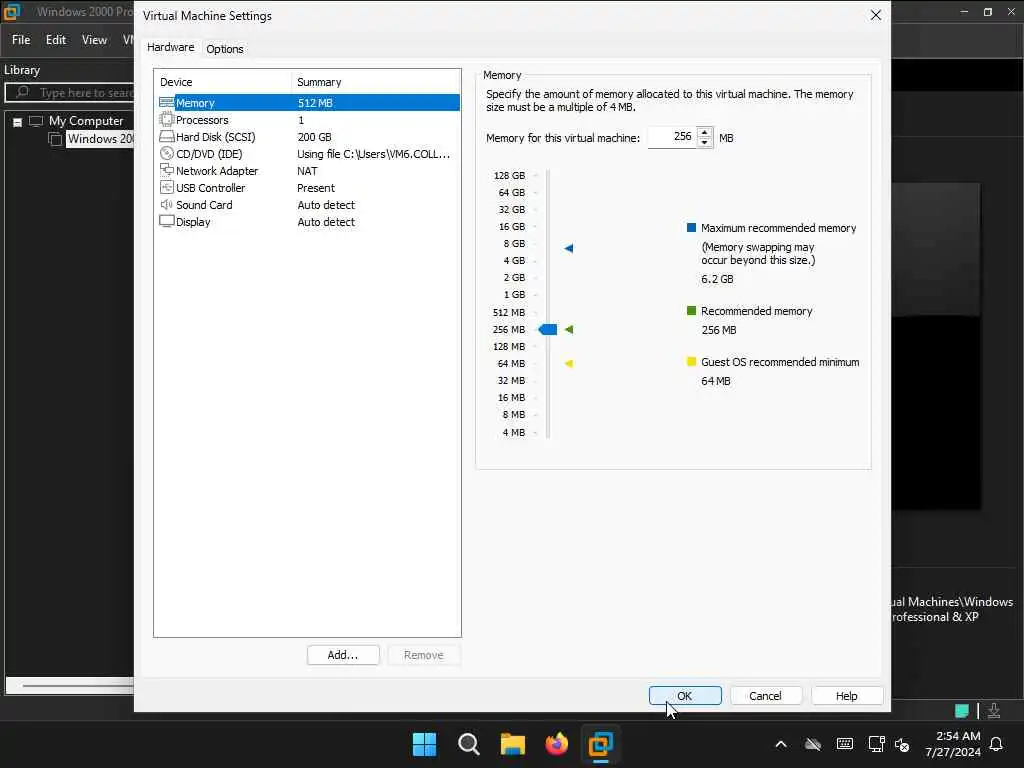
Task: Select the Network Adapter icon
Action: [167, 170]
